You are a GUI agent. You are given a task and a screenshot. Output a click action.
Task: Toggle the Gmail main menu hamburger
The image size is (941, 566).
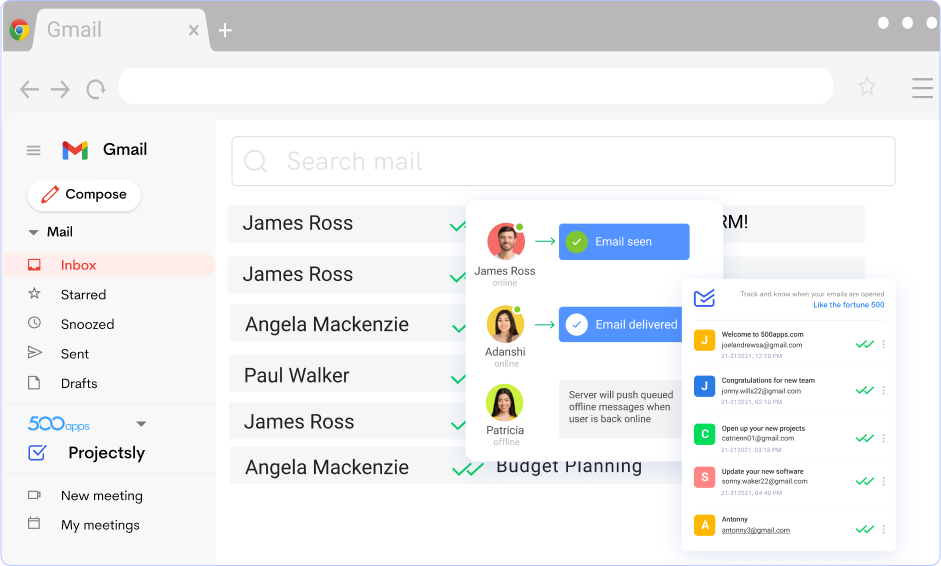34,150
